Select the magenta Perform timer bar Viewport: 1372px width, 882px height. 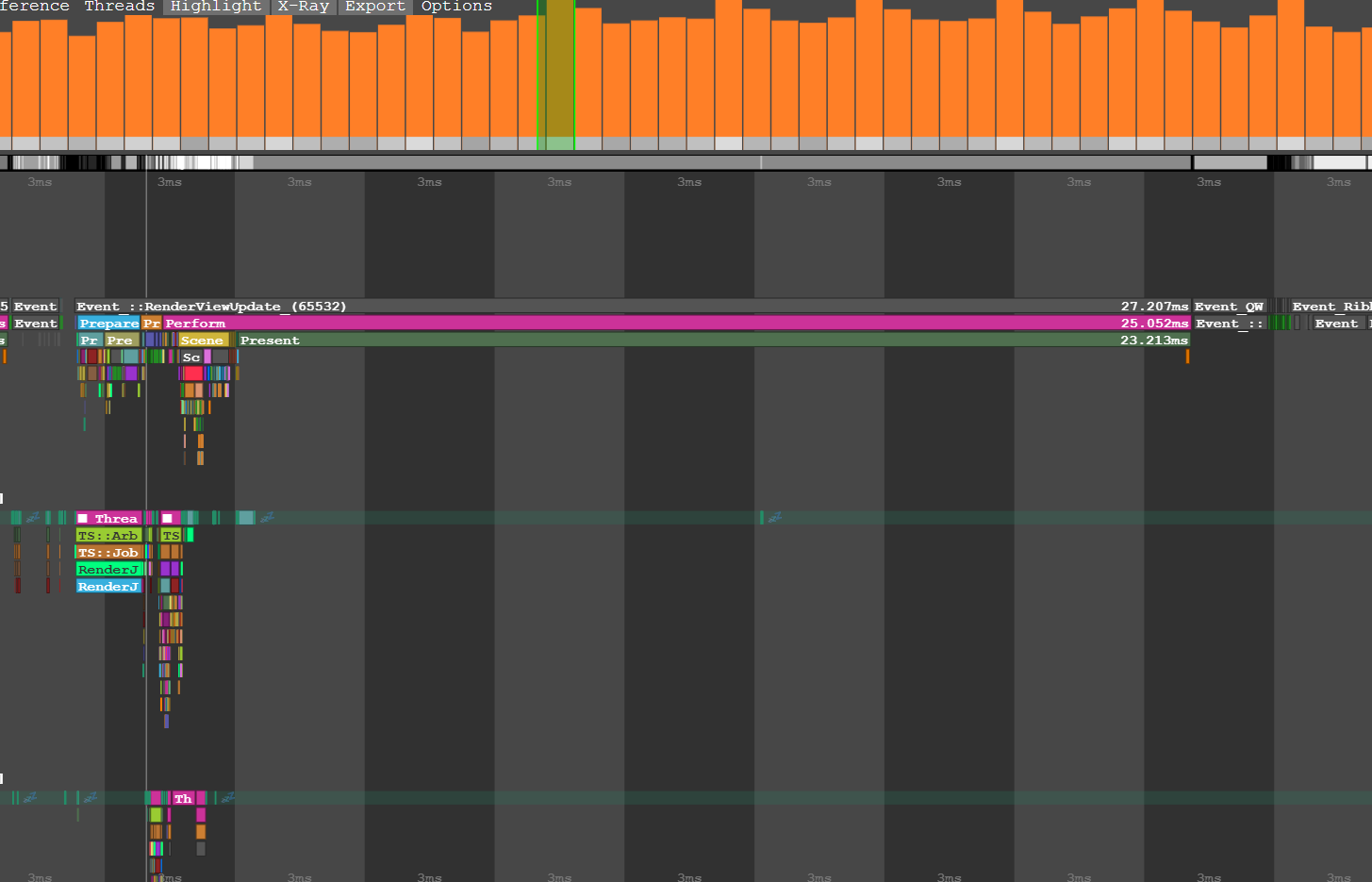click(676, 324)
